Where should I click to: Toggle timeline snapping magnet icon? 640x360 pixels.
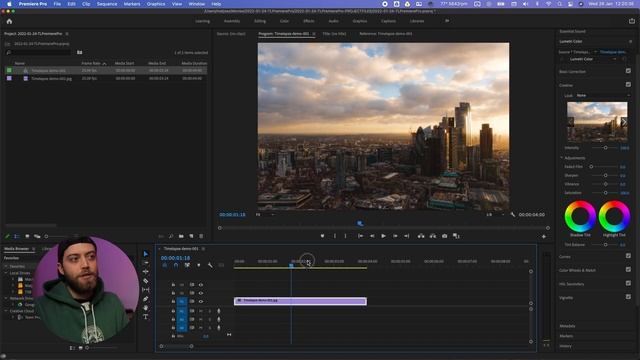point(176,265)
